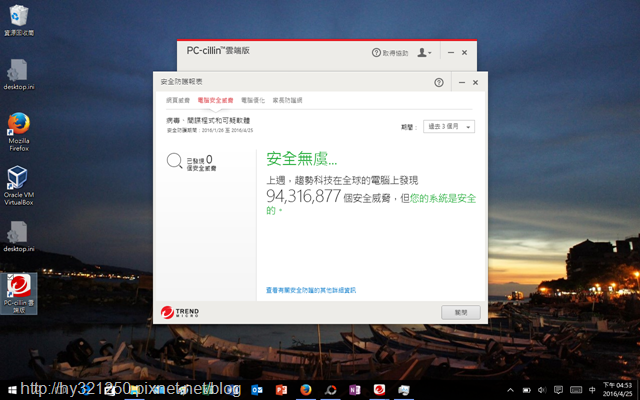Viewport: 640px width, 400px height.
Task: Click the help question mark icon in the 安全防護報表 window
Action: click(x=439, y=82)
